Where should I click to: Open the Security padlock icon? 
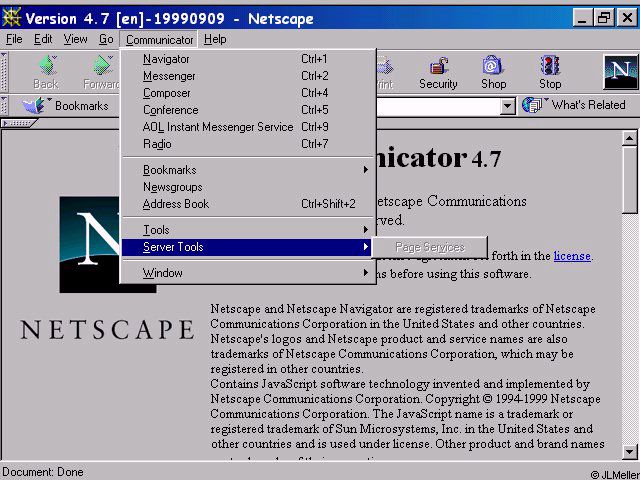(438, 66)
